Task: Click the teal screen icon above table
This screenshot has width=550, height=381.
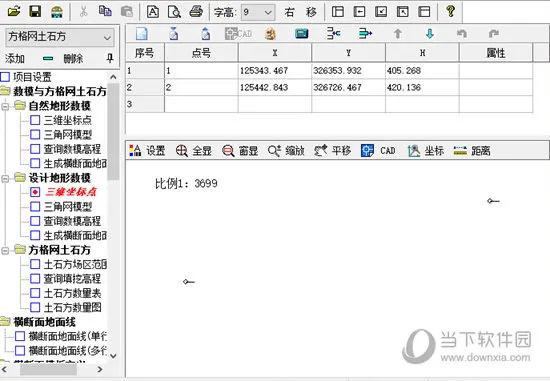Action: click(301, 34)
